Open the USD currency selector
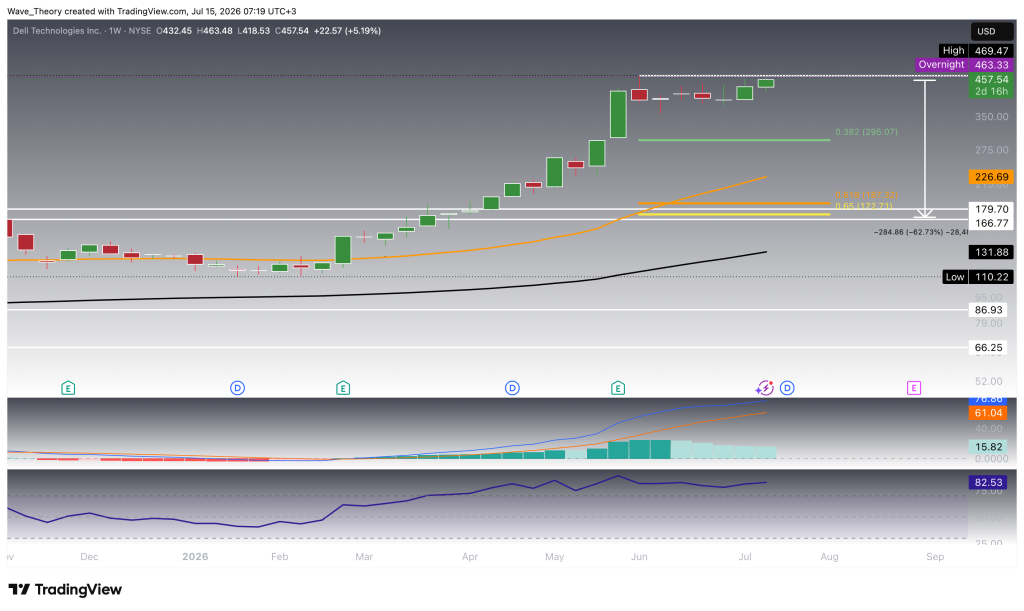Viewport: 1024px width, 611px height. (x=987, y=31)
